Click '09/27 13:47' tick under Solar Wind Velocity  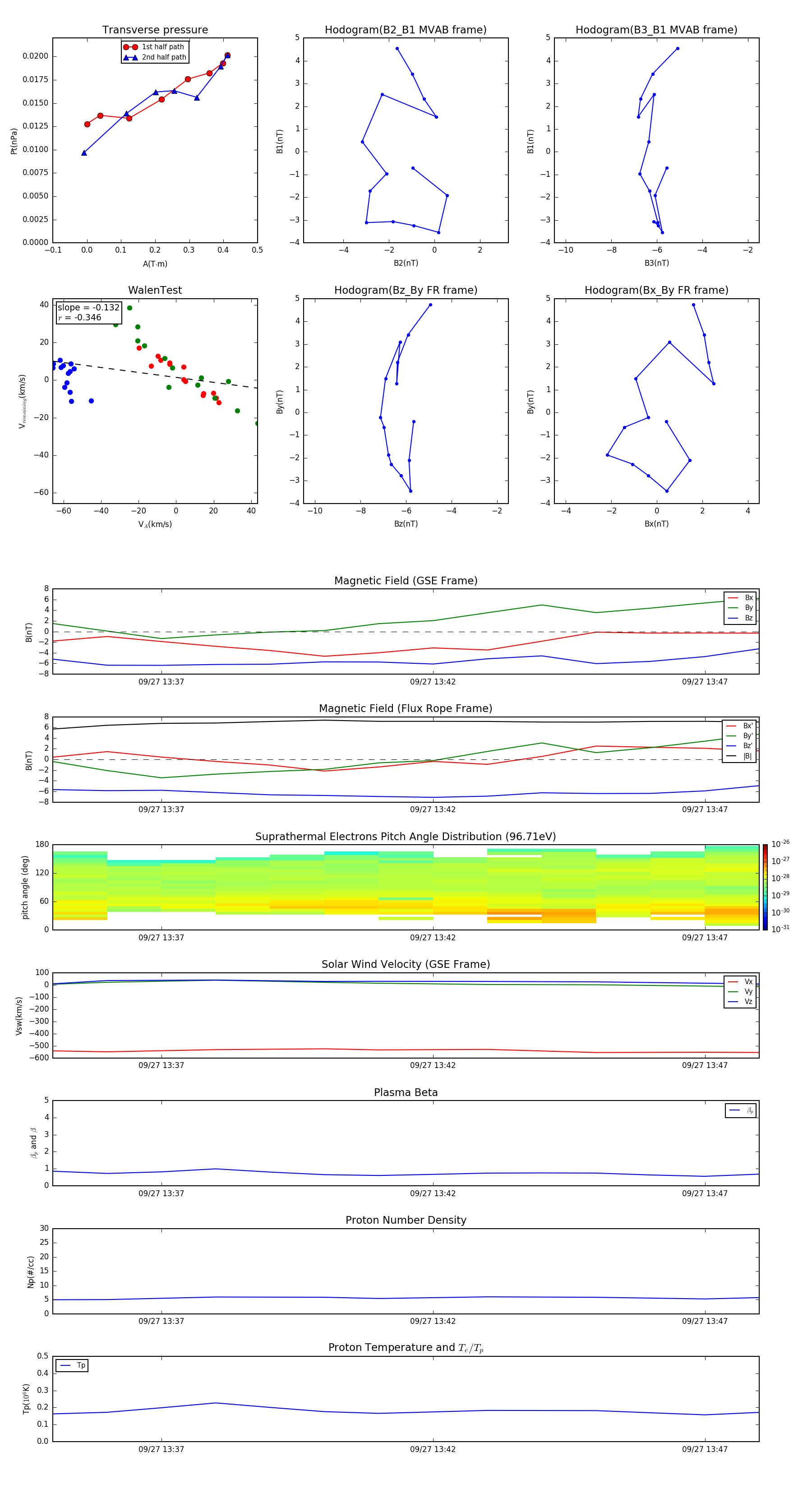point(705,1065)
